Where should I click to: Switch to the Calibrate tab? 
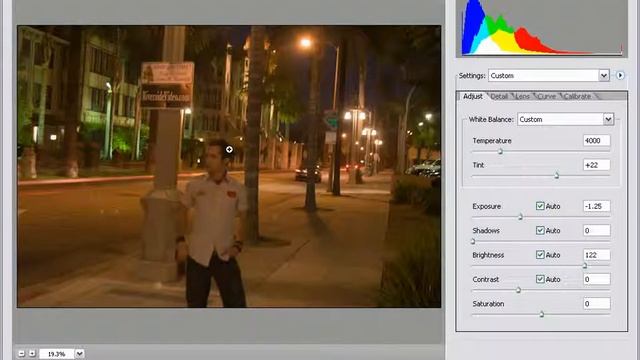click(578, 96)
